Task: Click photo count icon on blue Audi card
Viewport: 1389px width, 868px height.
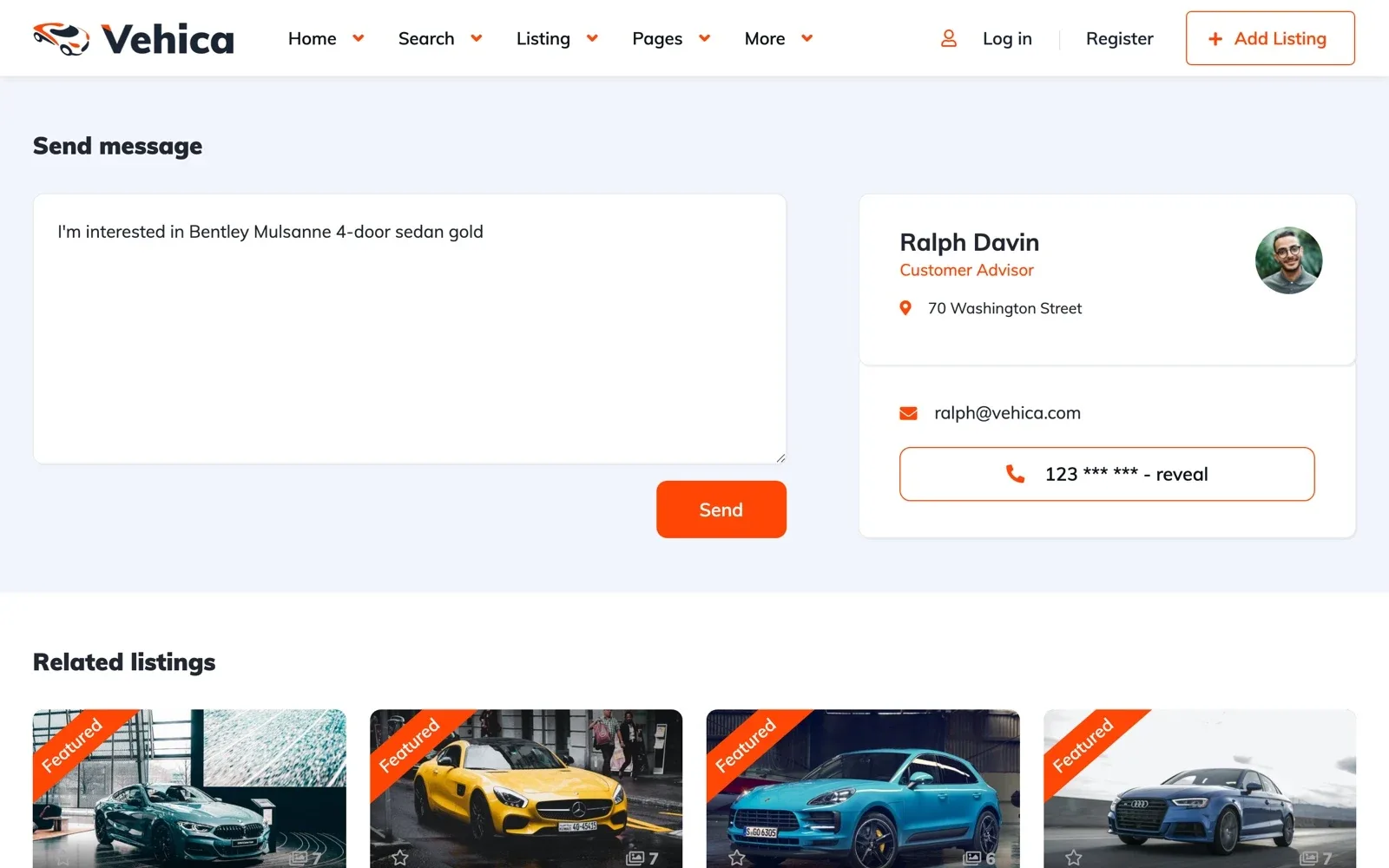Action: (x=1308, y=858)
